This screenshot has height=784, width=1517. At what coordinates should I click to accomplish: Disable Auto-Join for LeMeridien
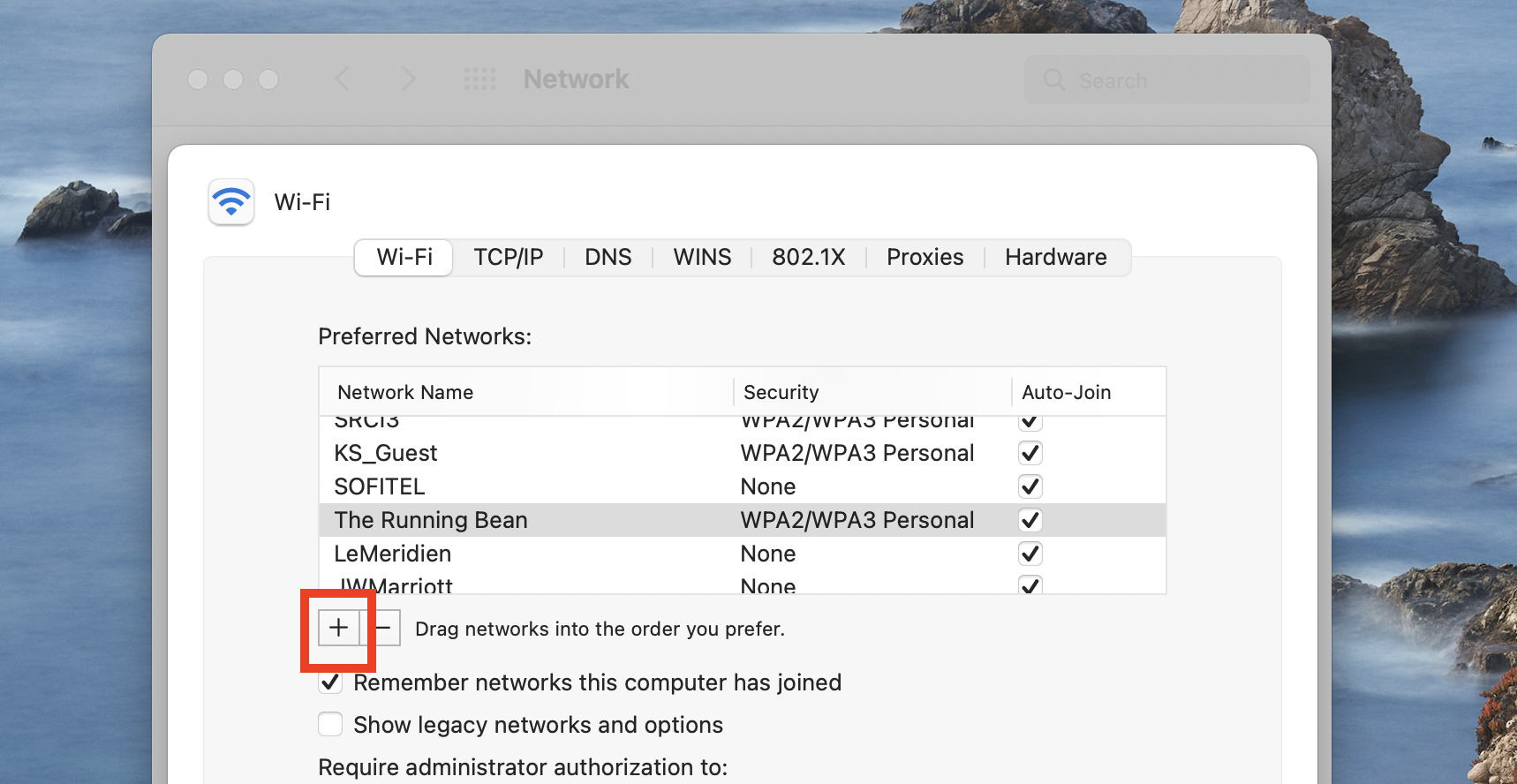coord(1030,554)
